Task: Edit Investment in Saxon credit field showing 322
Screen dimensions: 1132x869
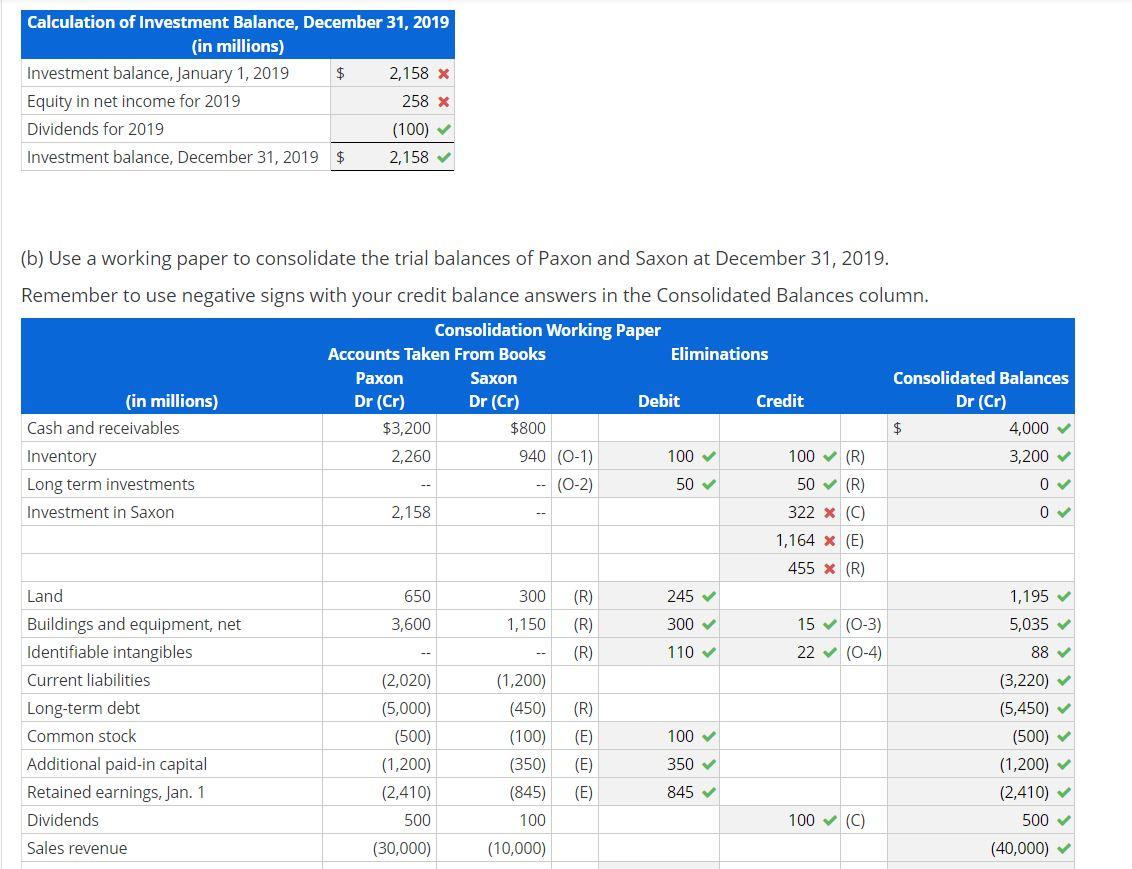Action: (x=780, y=512)
